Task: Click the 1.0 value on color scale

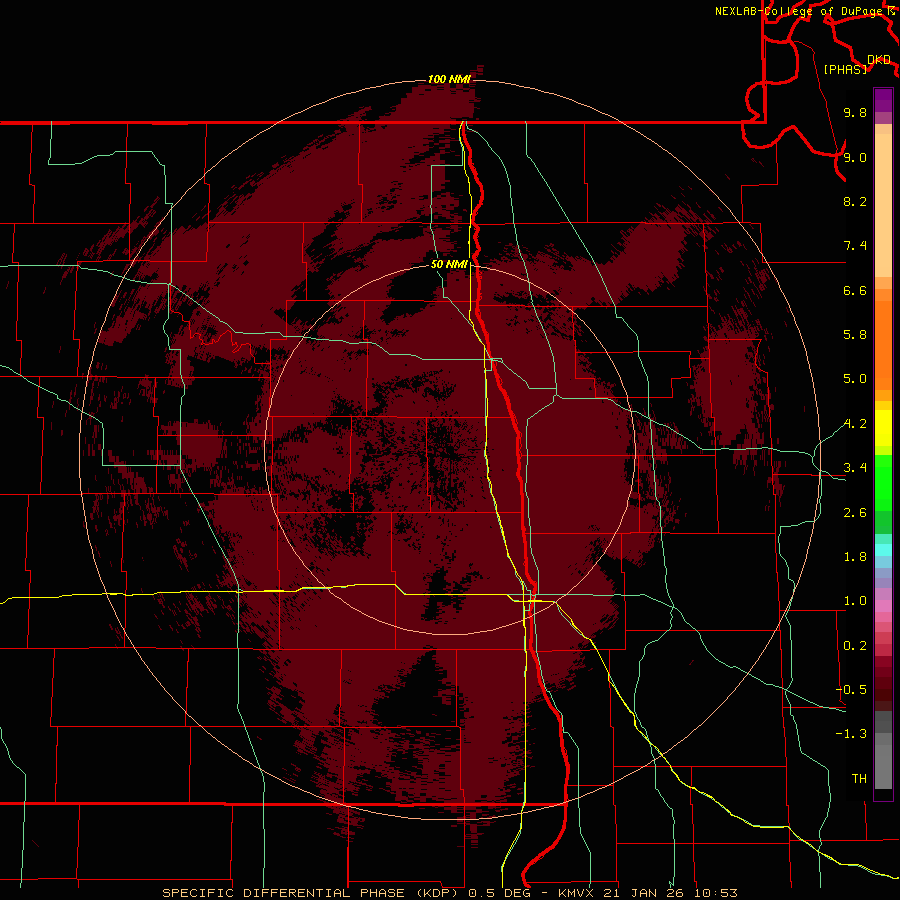Action: point(855,601)
